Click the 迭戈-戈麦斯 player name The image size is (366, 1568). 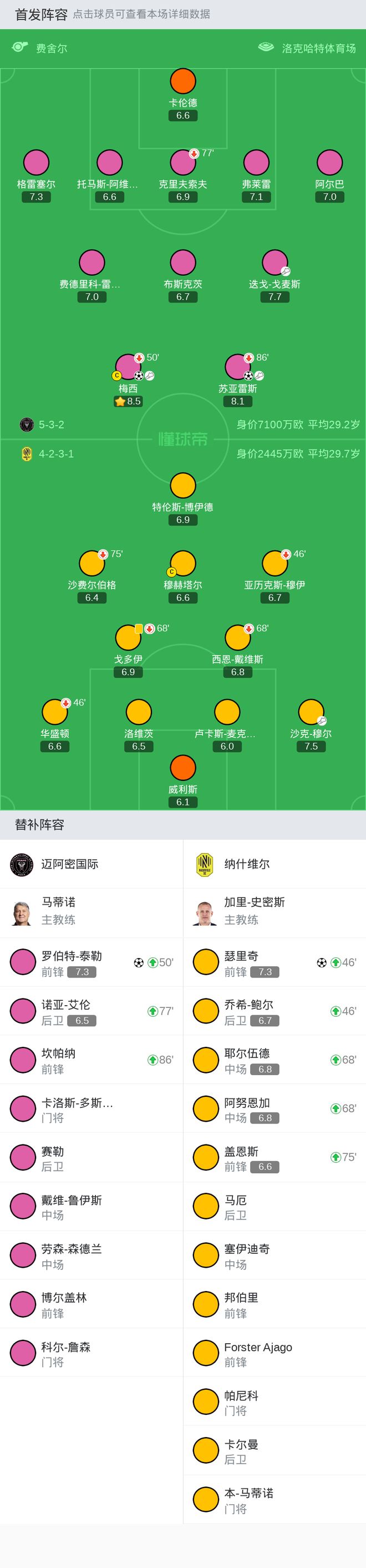tap(275, 284)
